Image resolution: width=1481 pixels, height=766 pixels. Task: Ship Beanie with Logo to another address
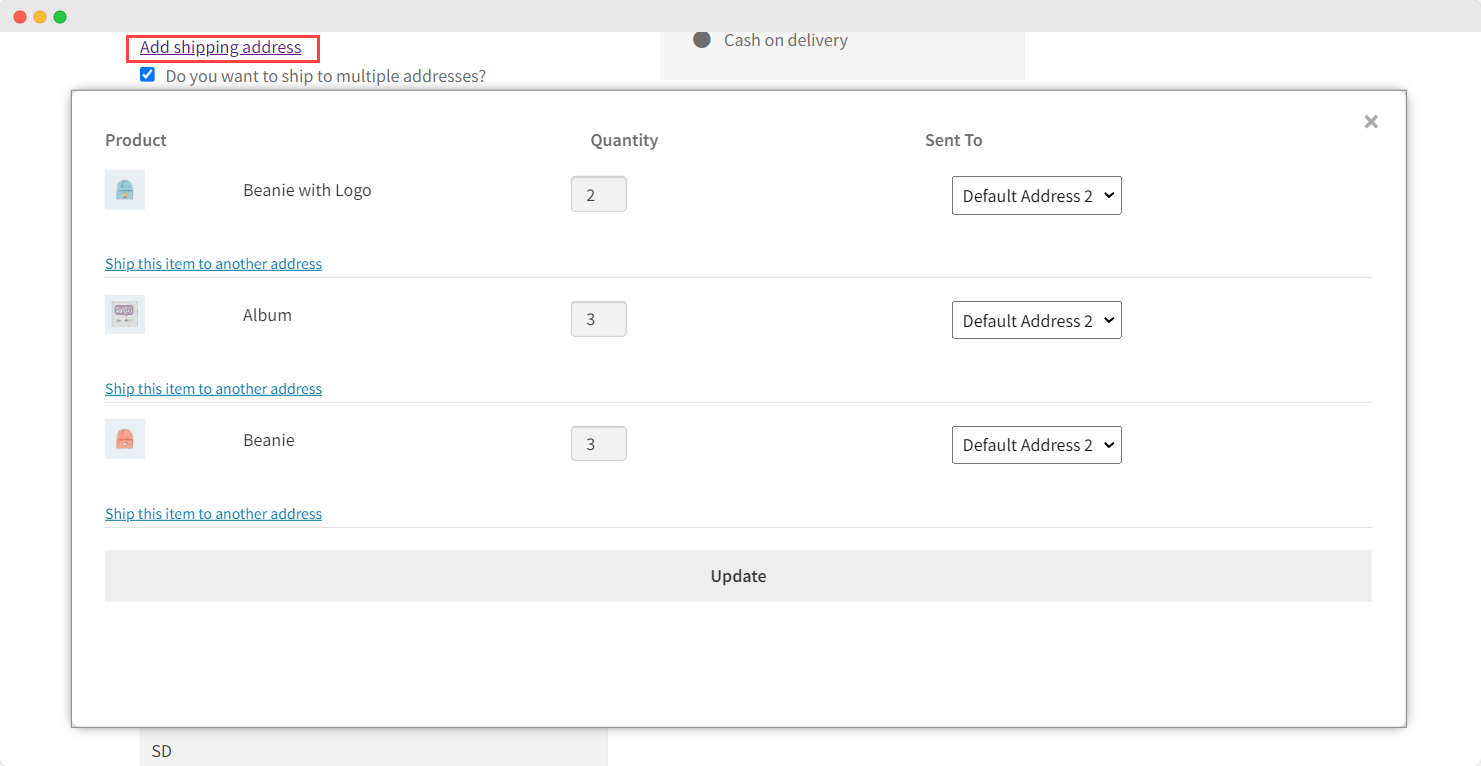[x=213, y=263]
